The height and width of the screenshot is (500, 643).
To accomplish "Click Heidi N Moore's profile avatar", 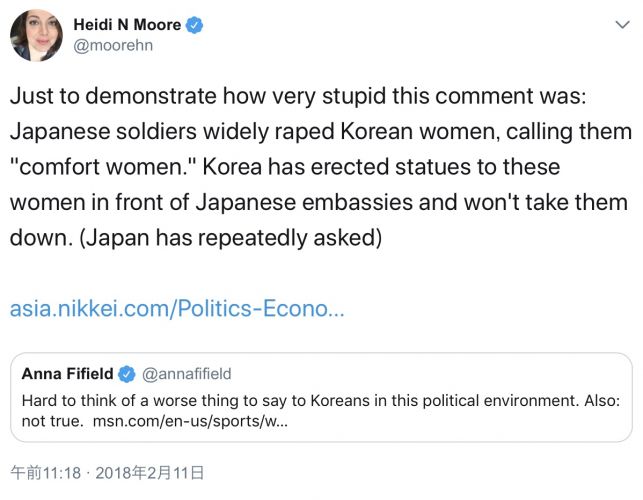I will click(36, 36).
